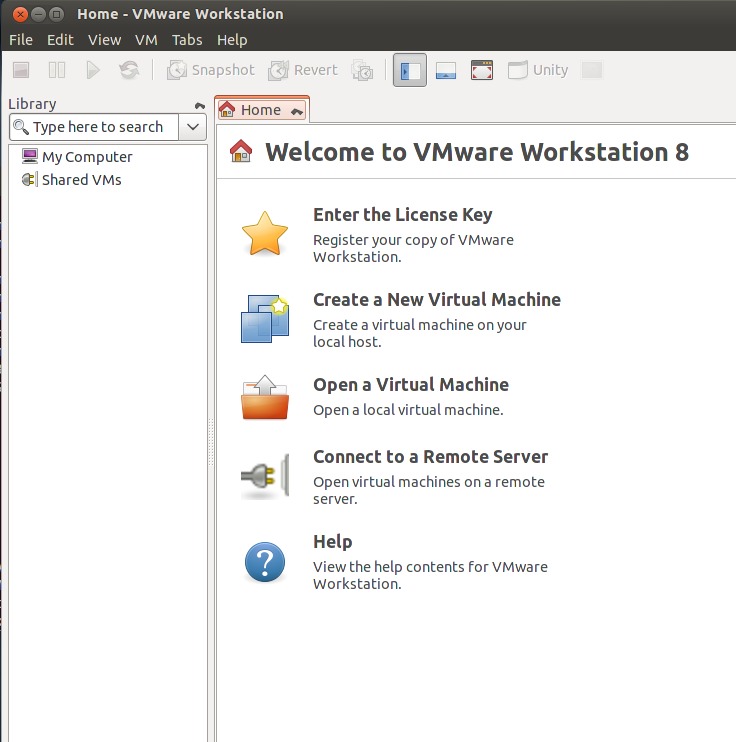The width and height of the screenshot is (736, 742).
Task: Click the Open a Virtual Machine folder icon
Action: tap(265, 397)
